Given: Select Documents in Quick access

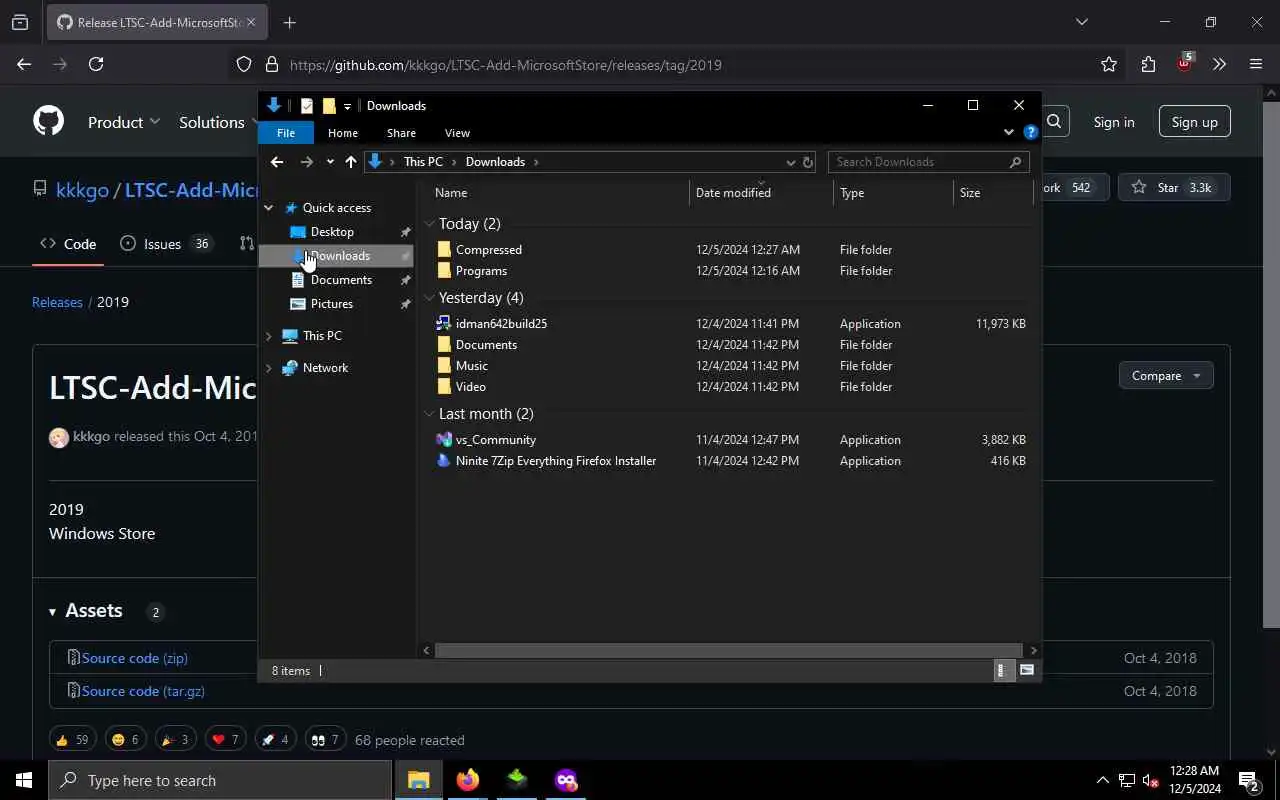Looking at the screenshot, I should coord(341,280).
